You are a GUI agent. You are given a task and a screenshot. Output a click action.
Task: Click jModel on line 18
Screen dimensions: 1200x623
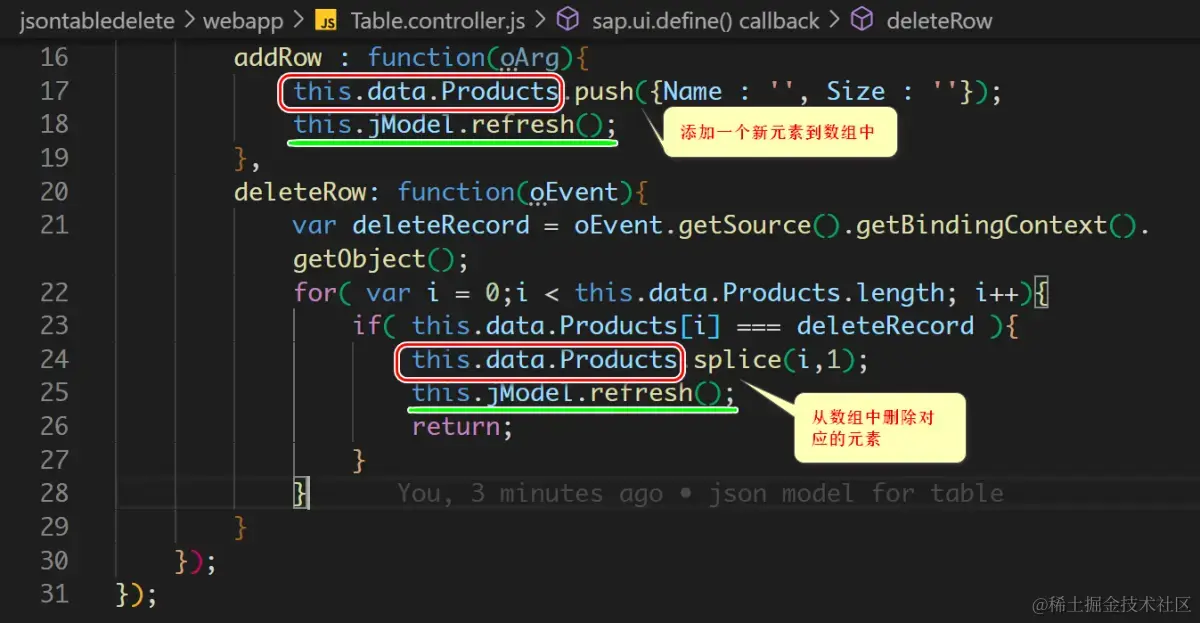click(x=412, y=125)
